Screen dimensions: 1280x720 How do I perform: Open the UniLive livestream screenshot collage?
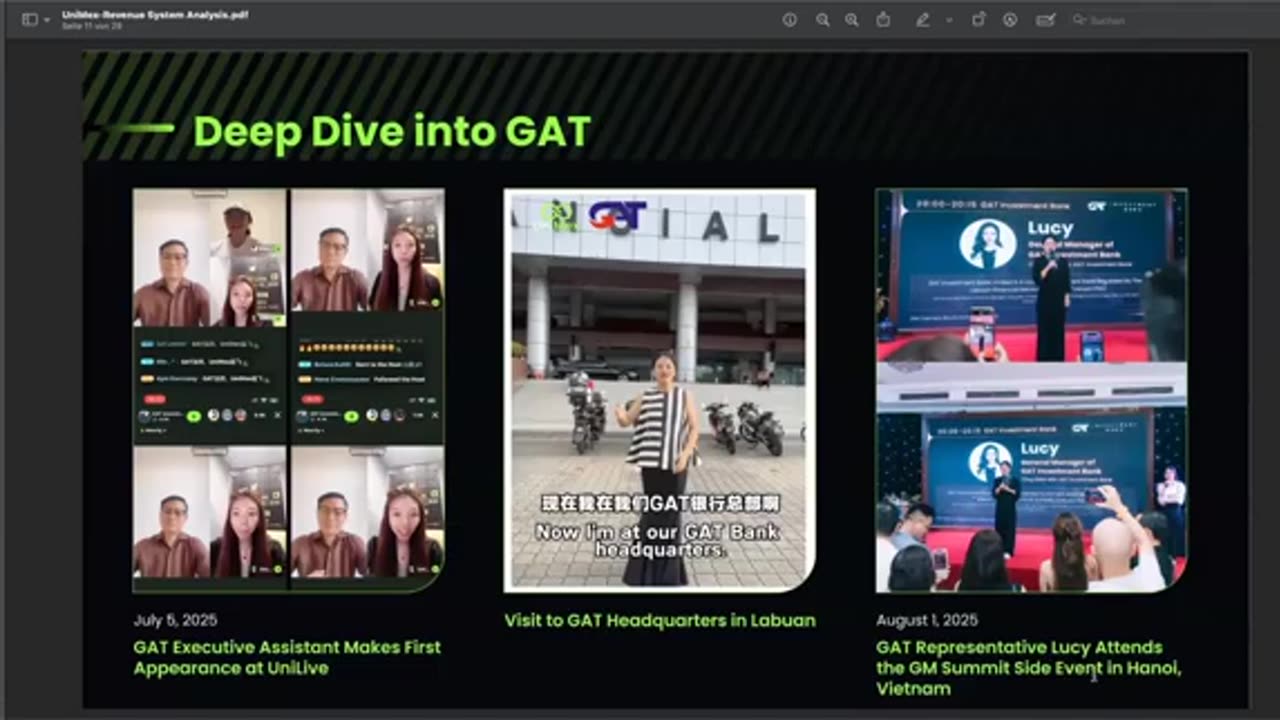tap(289, 390)
